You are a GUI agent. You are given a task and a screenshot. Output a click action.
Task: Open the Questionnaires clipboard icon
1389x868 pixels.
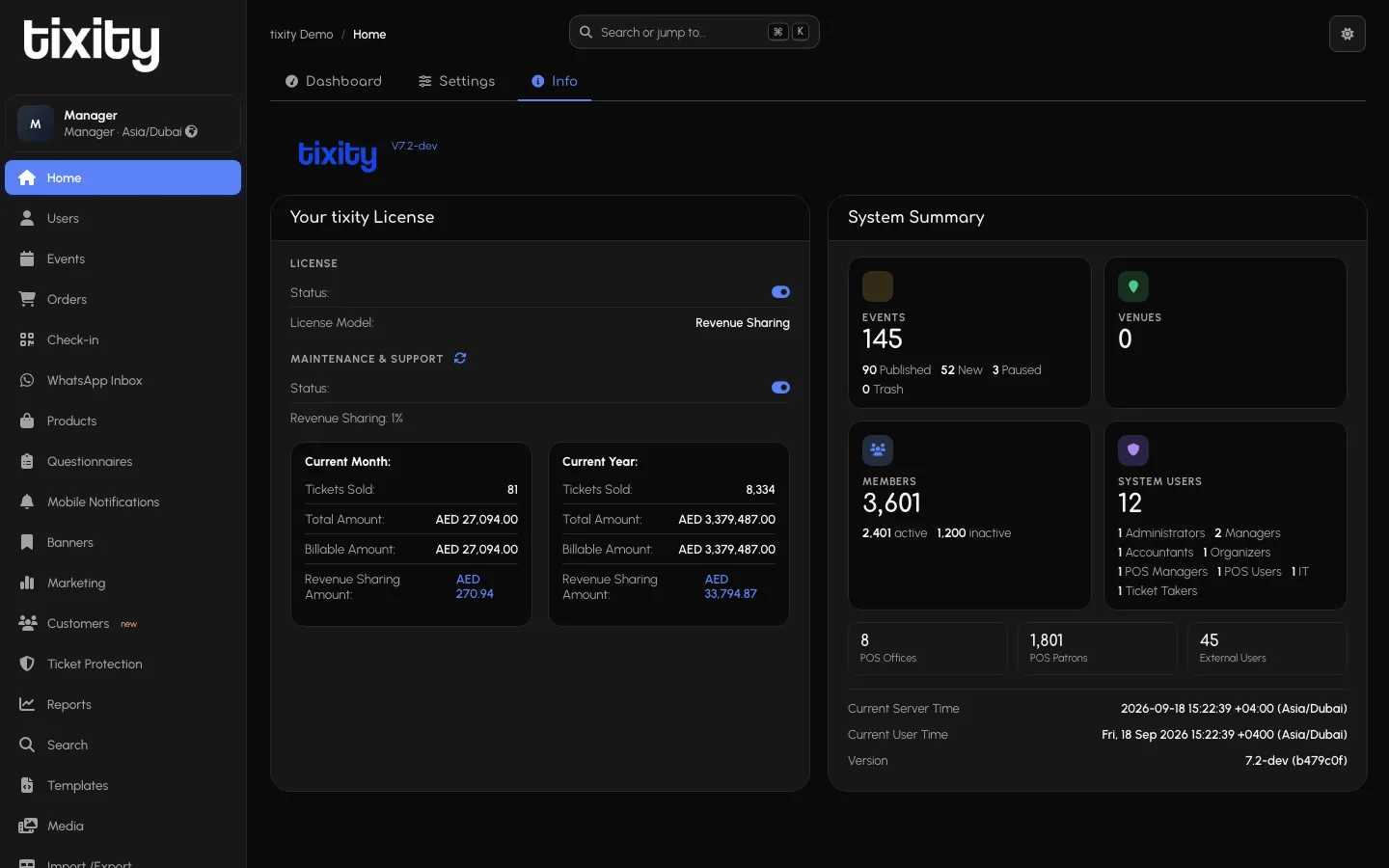pos(27,461)
